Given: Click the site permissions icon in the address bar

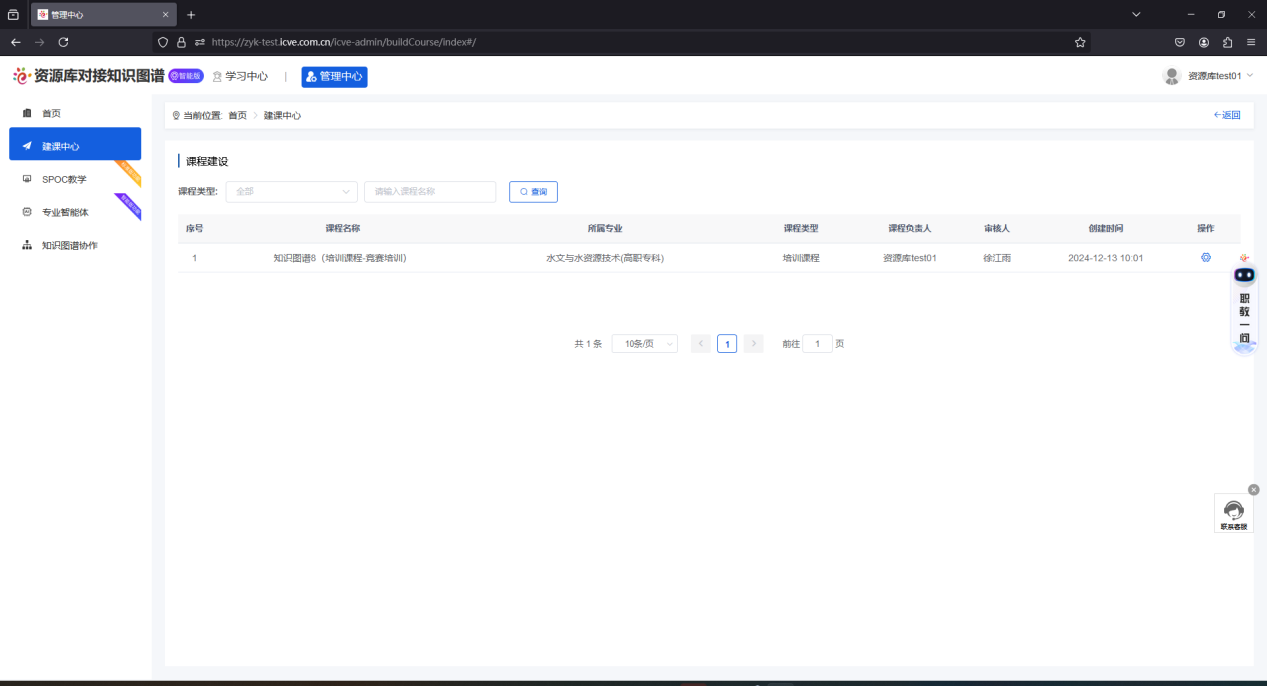Looking at the screenshot, I should tap(200, 42).
